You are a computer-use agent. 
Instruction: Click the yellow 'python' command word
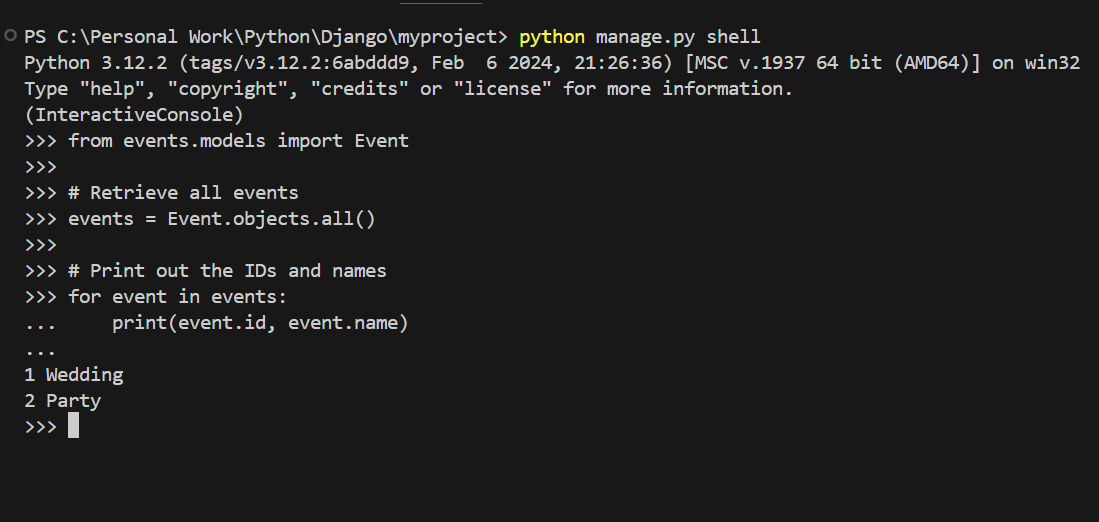coord(552,37)
